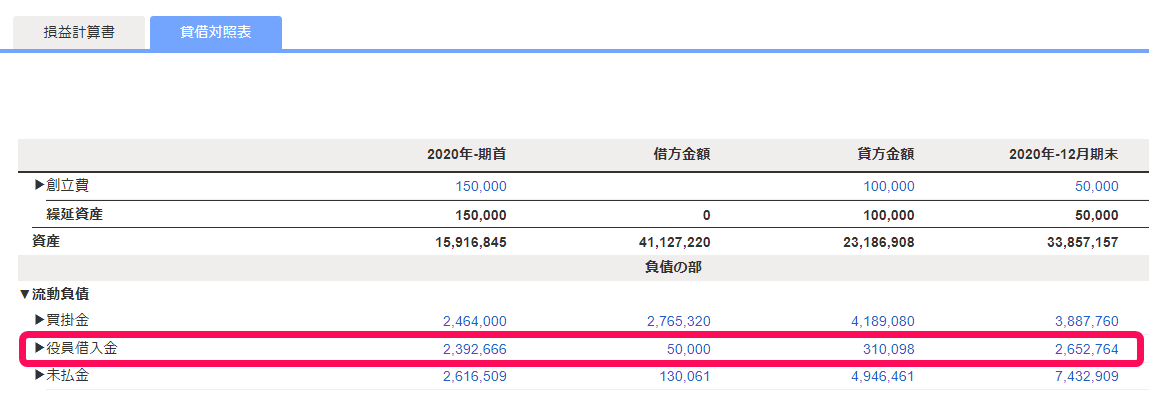
Task: Open 役員借入金 credit amount 310,098
Action: click(x=889, y=349)
